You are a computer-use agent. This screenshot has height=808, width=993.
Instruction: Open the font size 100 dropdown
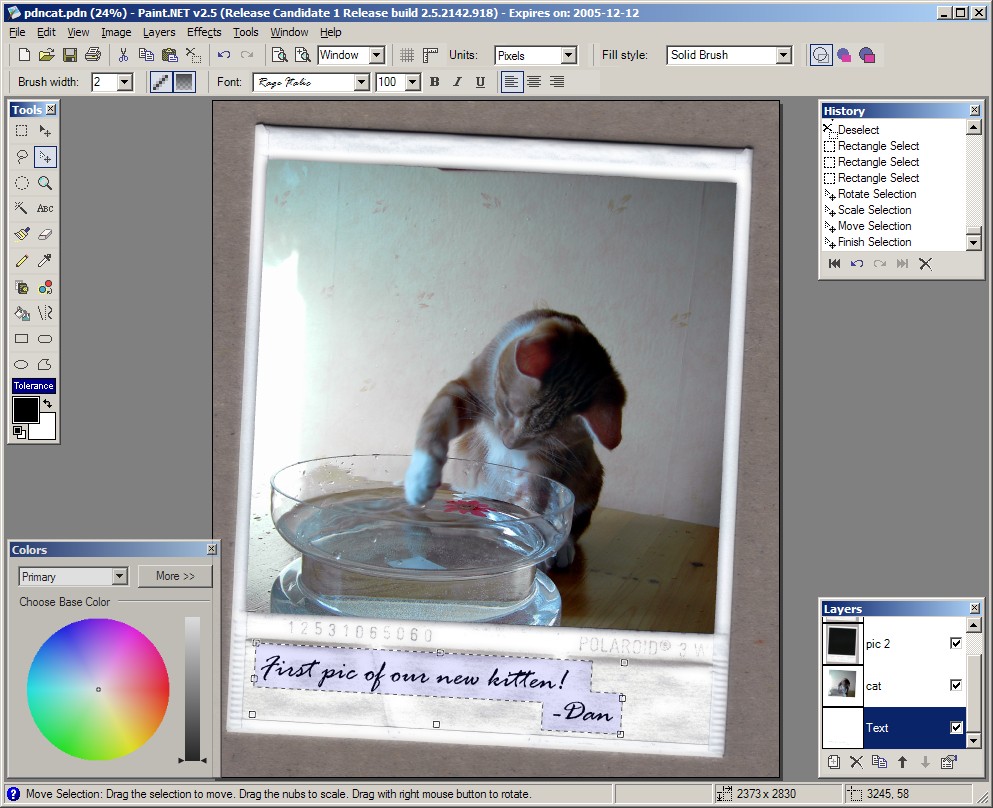413,82
